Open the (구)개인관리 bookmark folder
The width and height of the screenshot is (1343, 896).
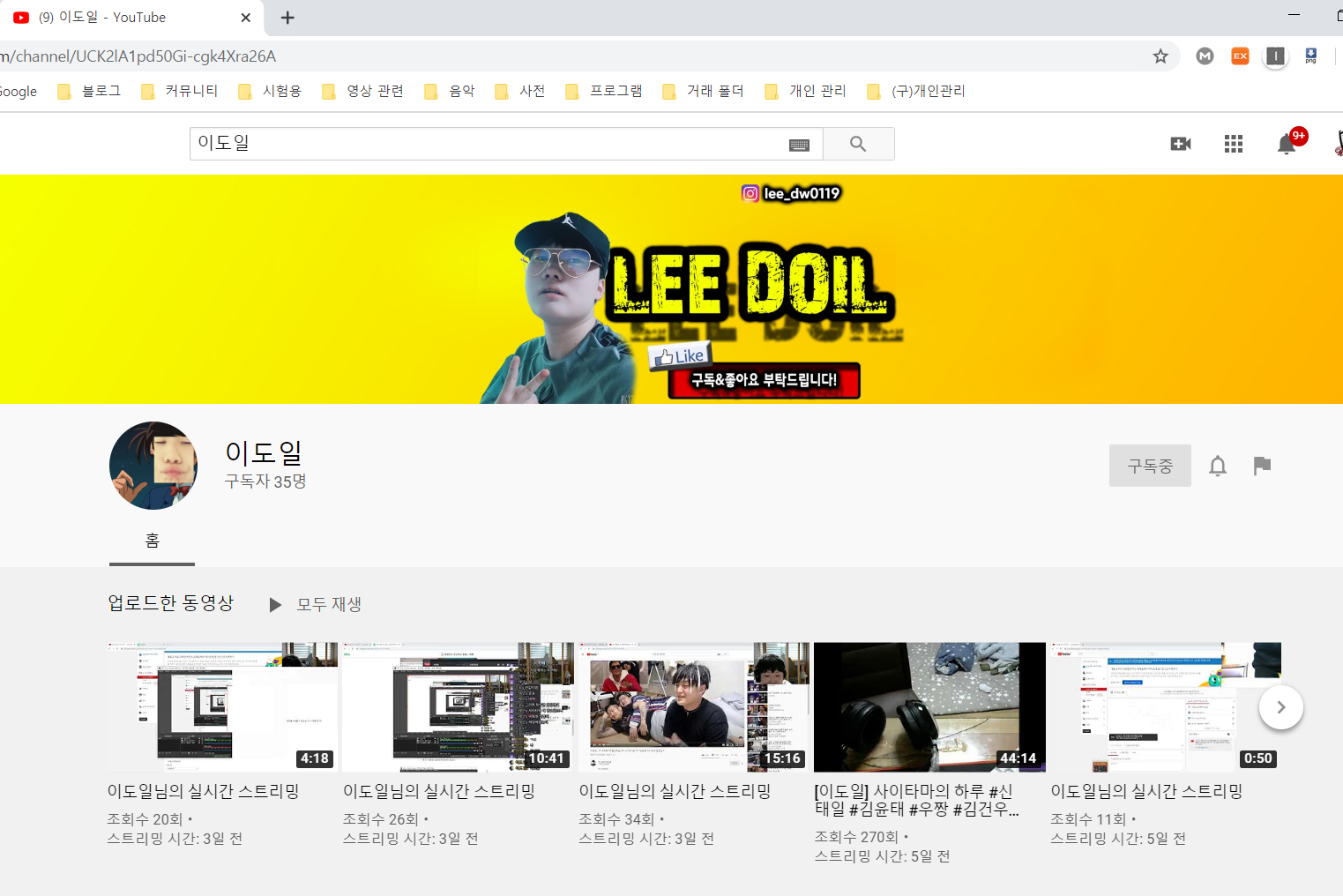pos(916,91)
